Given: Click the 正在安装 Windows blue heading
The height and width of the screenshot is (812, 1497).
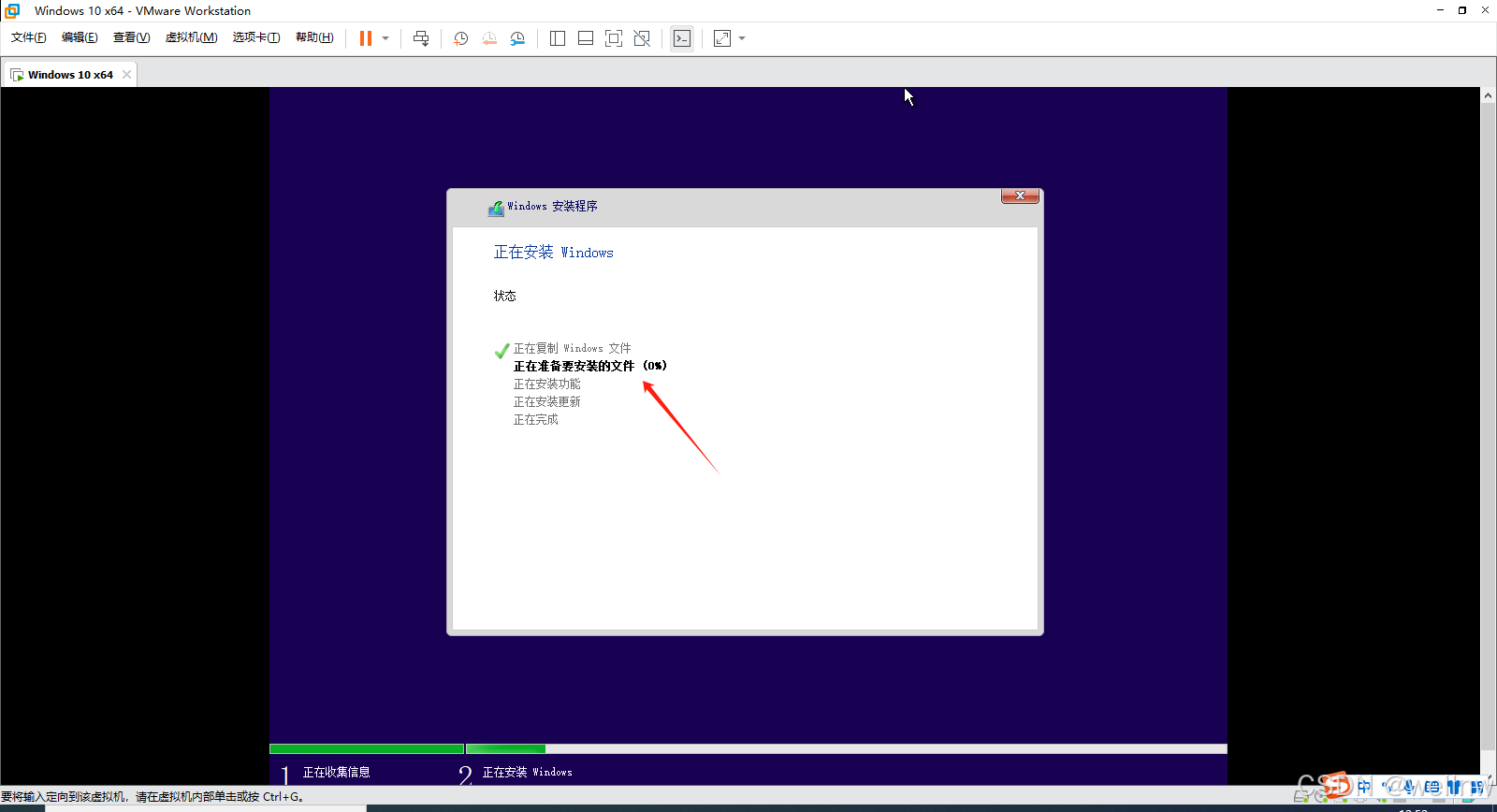Looking at the screenshot, I should 554,253.
